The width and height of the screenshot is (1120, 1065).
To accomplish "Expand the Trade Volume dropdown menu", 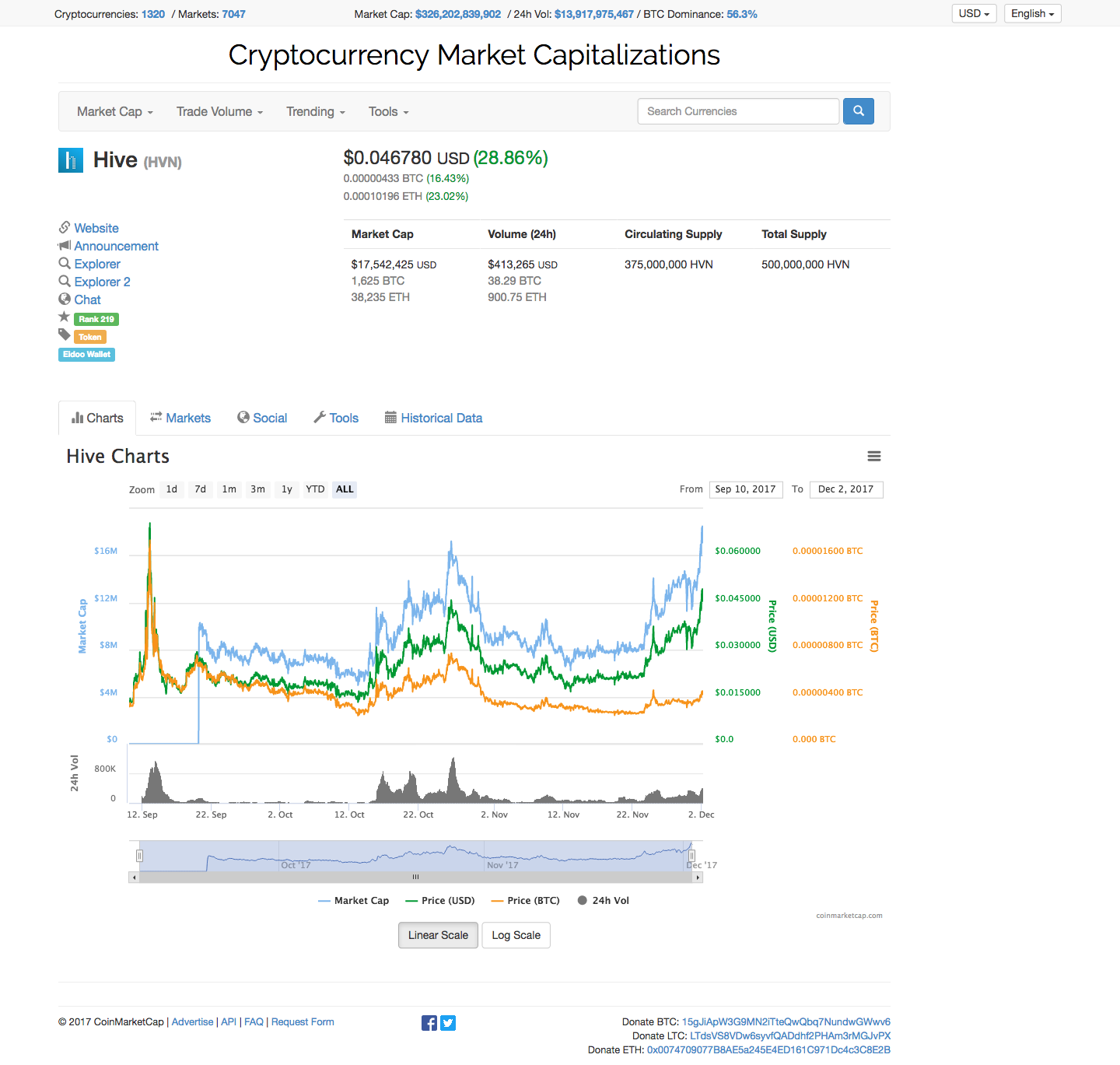I will pyautogui.click(x=219, y=111).
